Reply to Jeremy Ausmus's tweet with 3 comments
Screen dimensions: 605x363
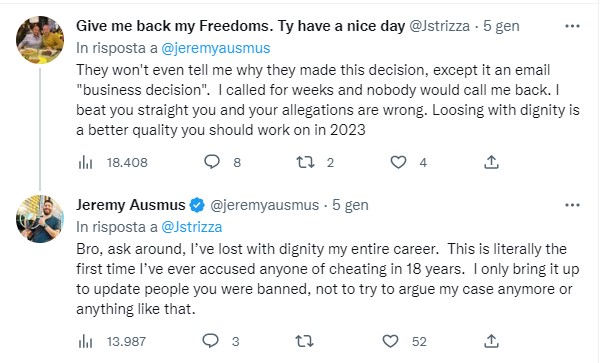(x=221, y=341)
